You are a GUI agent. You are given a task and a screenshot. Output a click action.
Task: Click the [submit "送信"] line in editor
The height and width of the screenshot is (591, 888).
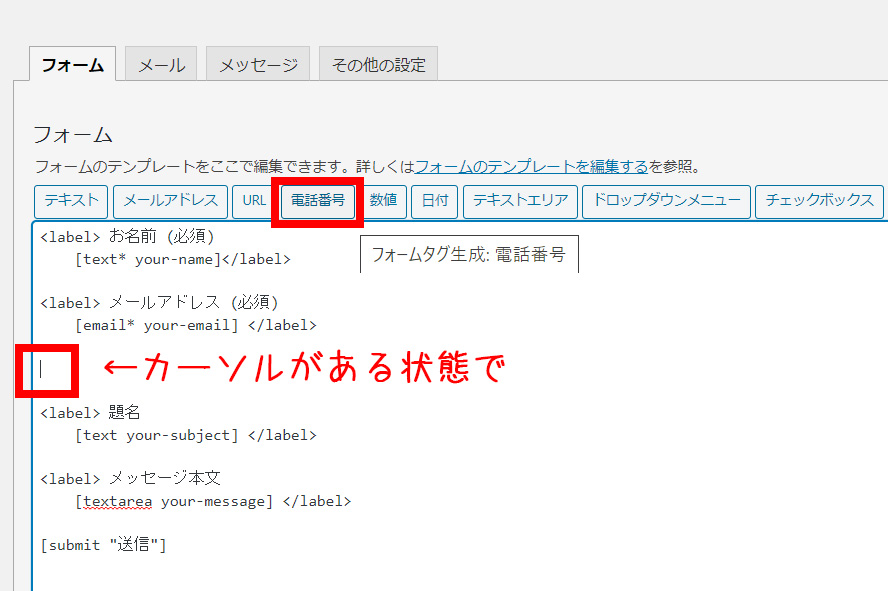coord(103,545)
